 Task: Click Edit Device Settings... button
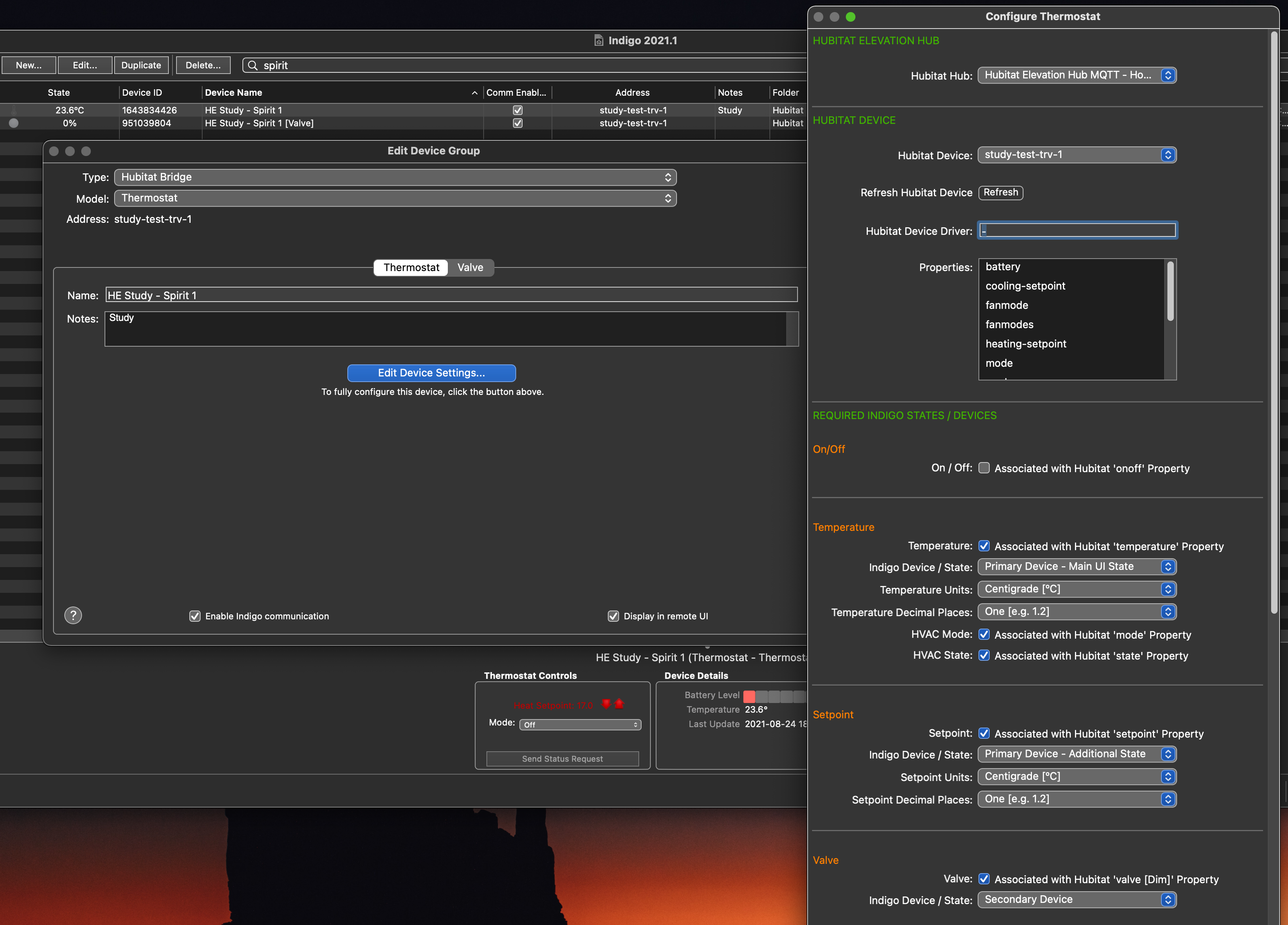(432, 373)
